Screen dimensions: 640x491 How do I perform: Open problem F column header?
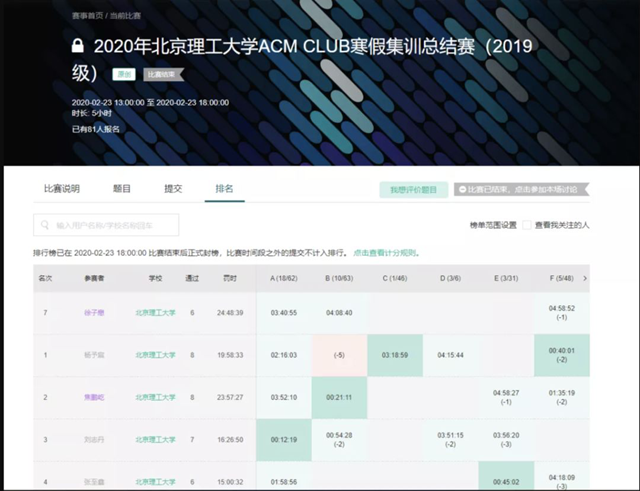point(559,278)
